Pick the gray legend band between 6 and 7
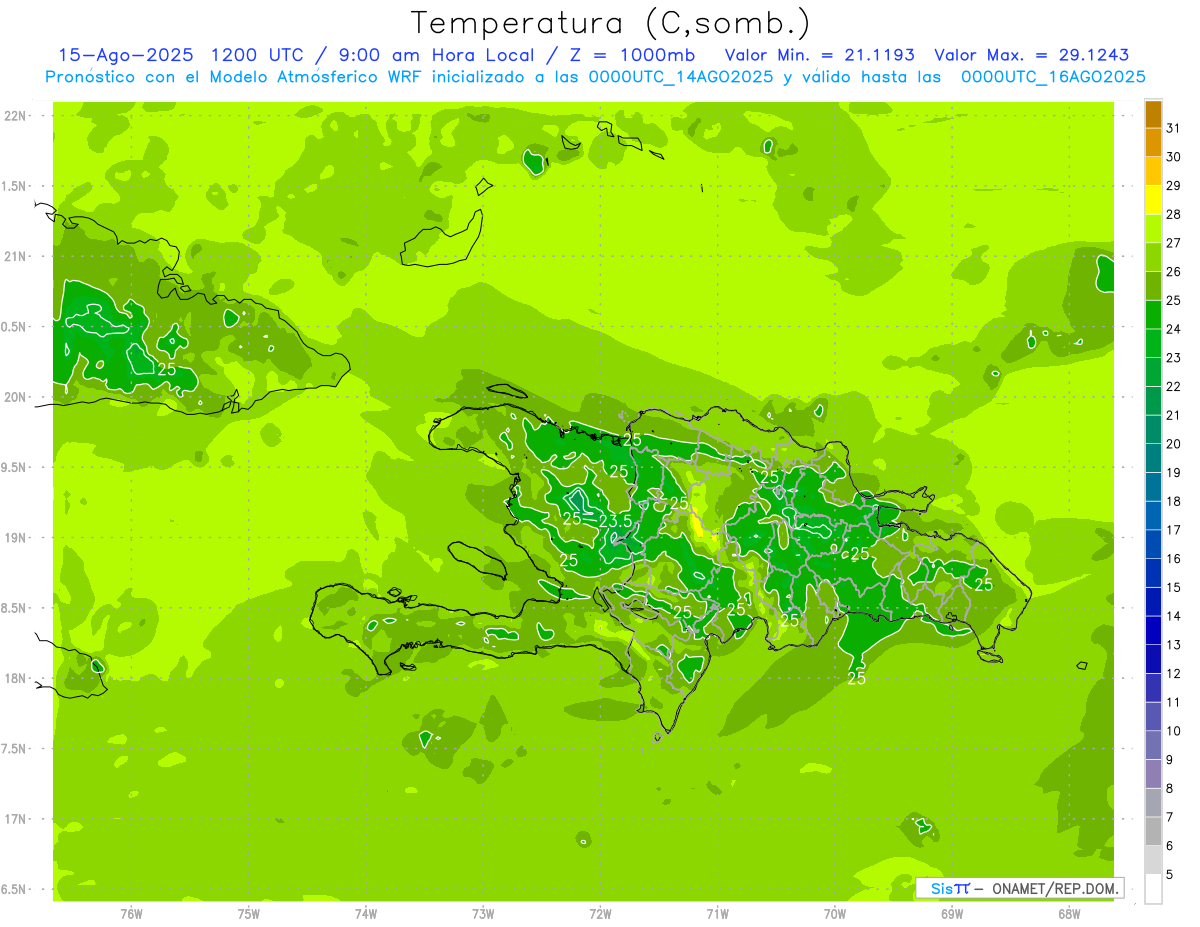The image size is (1200, 927). [x=1153, y=831]
